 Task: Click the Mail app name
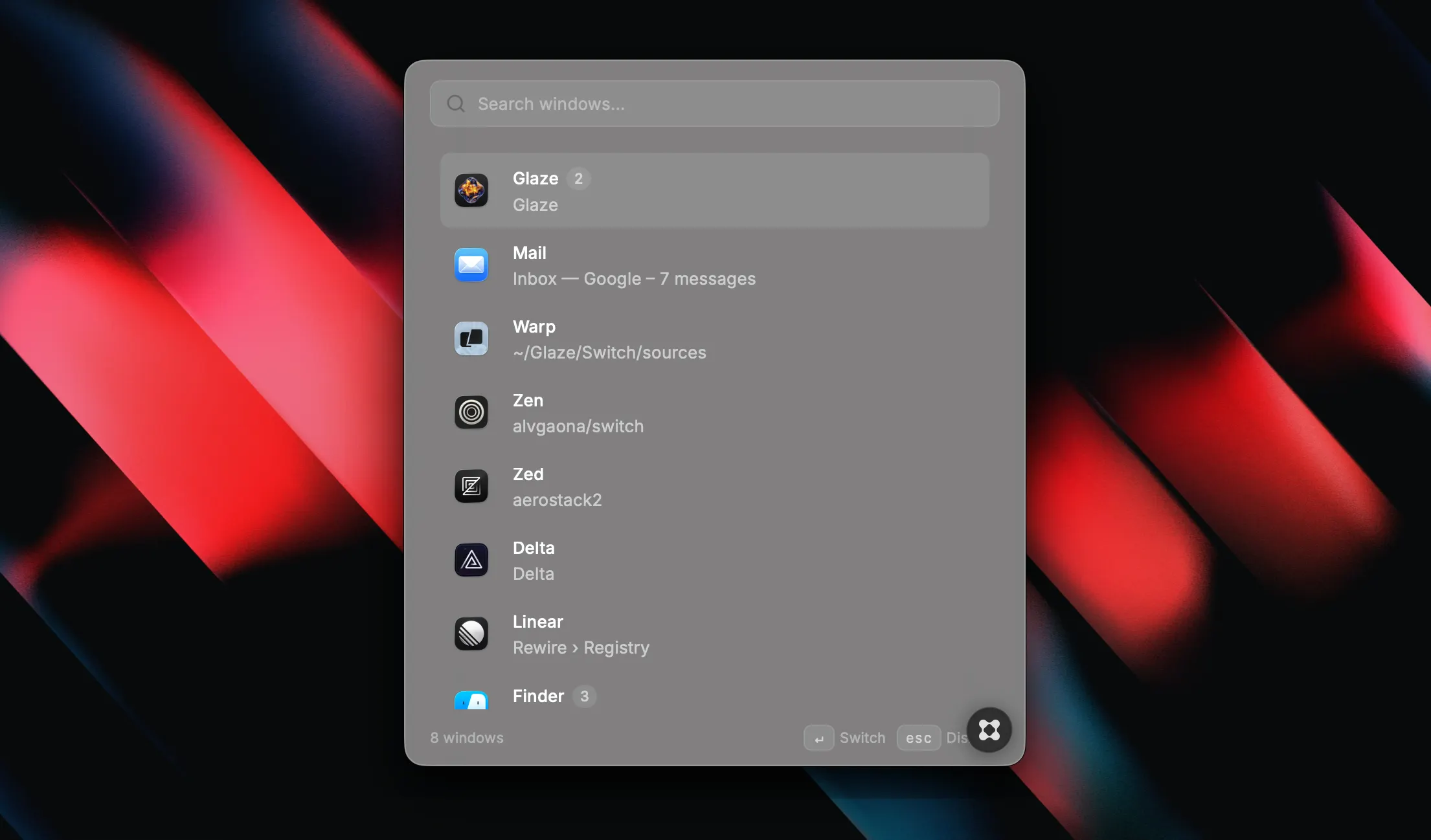tap(530, 253)
